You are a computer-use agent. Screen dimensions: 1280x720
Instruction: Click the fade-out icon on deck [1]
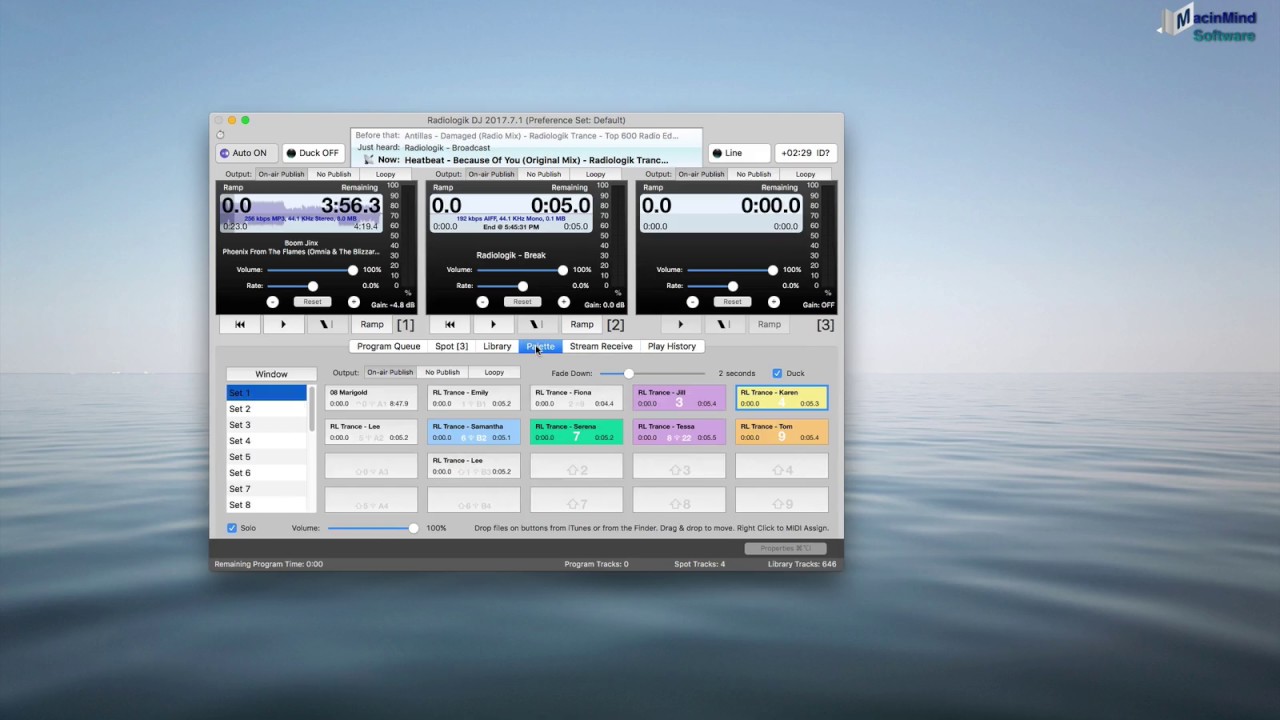(326, 324)
